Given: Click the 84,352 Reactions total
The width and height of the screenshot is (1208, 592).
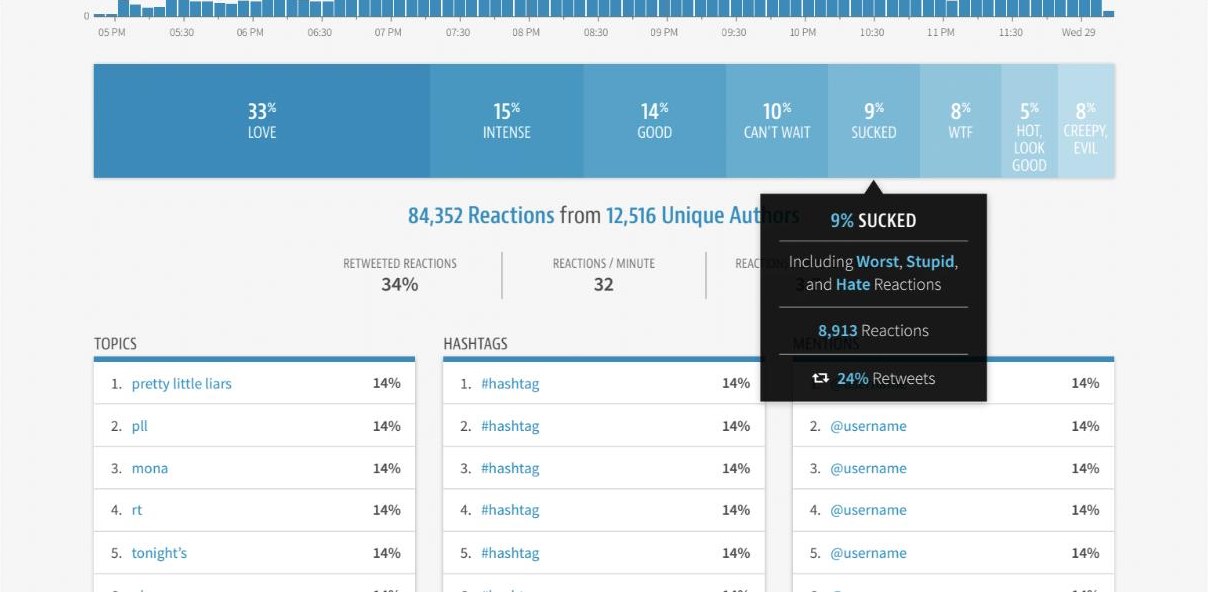Looking at the screenshot, I should pos(481,215).
